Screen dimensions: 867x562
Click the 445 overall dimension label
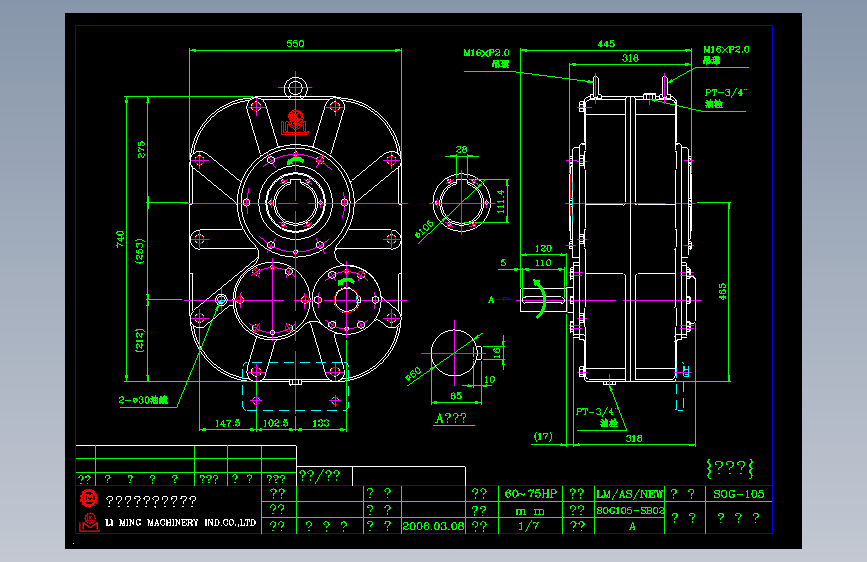tap(606, 44)
